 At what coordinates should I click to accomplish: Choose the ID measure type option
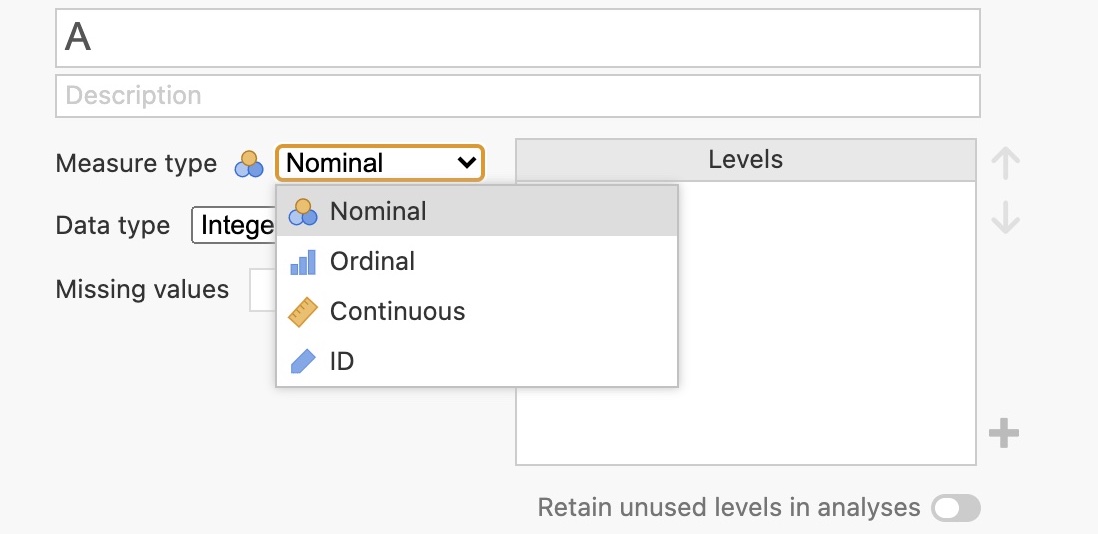click(342, 361)
